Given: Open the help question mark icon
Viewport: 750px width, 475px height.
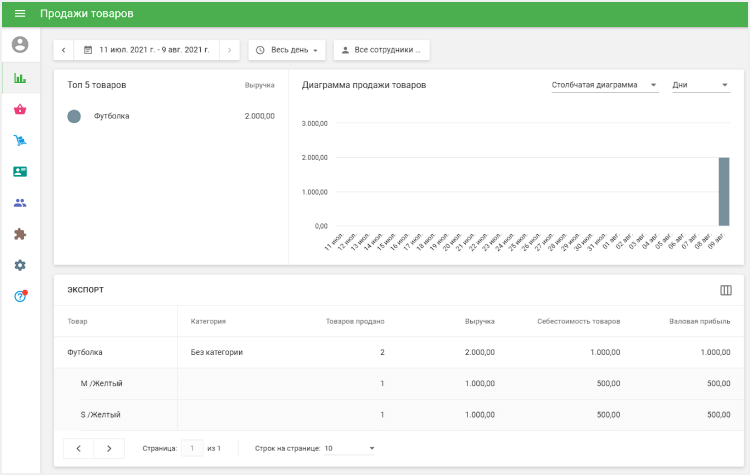Looking at the screenshot, I should point(21,297).
